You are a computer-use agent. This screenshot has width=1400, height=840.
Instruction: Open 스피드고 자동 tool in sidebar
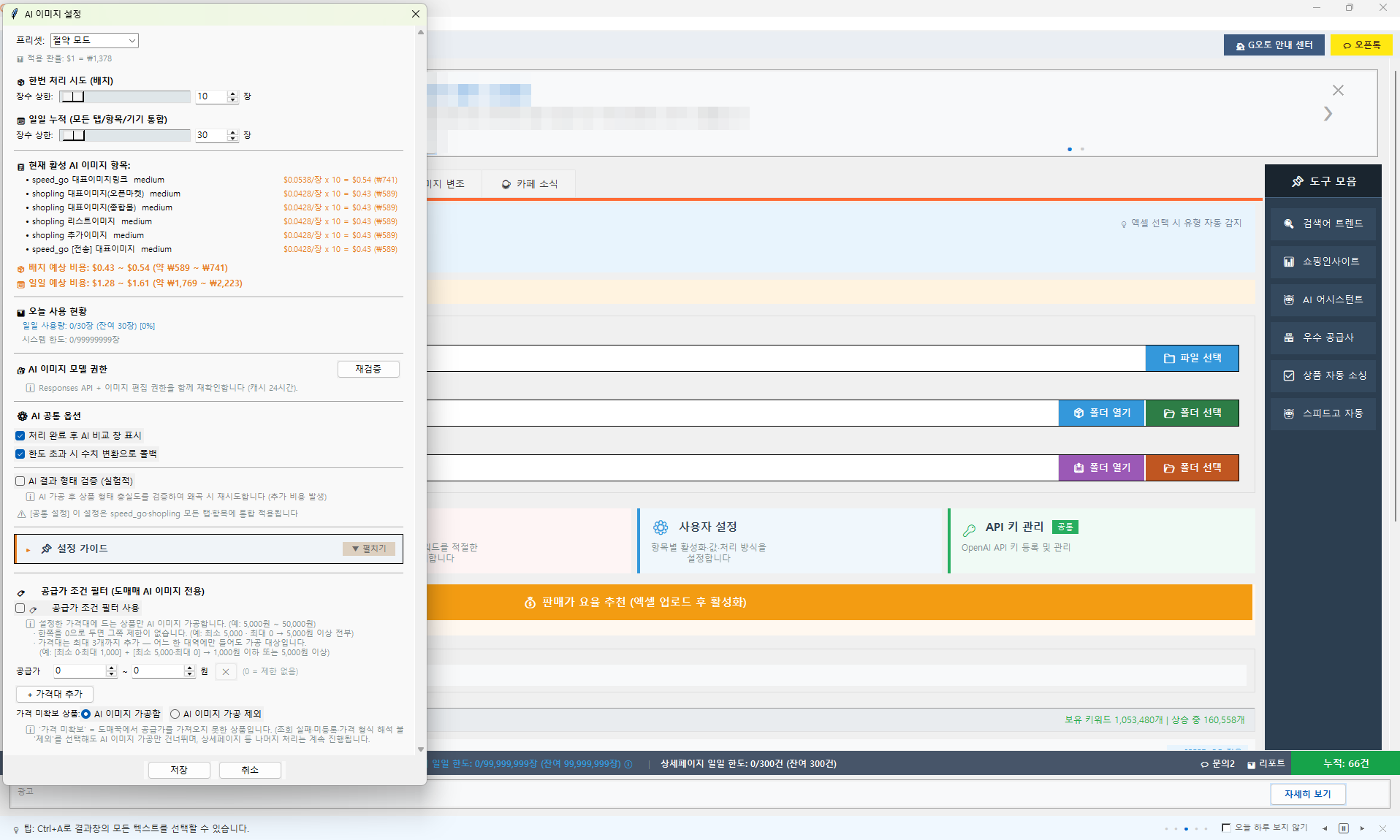(1323, 413)
